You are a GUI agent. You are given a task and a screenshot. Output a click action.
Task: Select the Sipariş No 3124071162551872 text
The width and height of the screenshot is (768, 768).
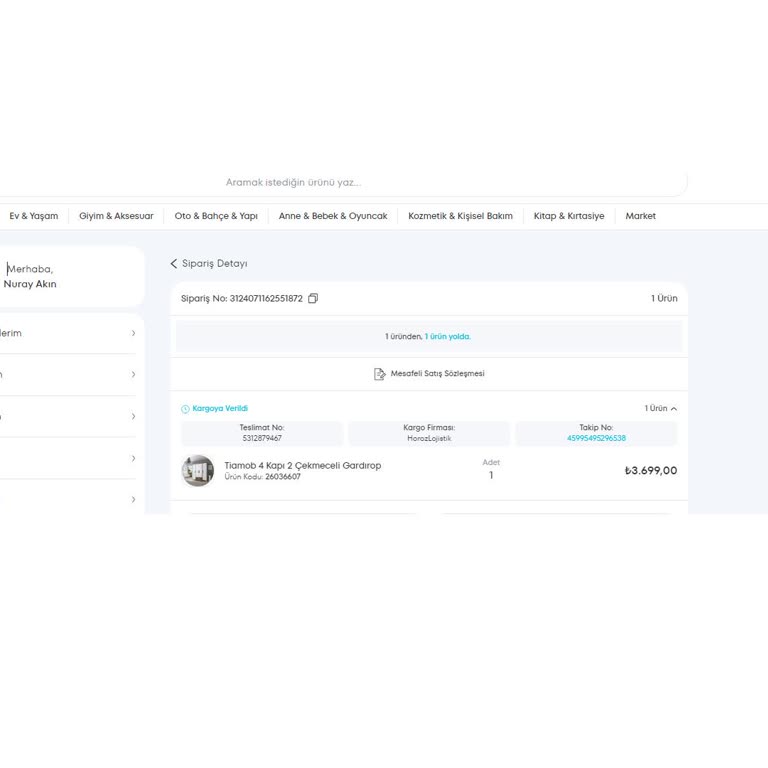click(241, 298)
